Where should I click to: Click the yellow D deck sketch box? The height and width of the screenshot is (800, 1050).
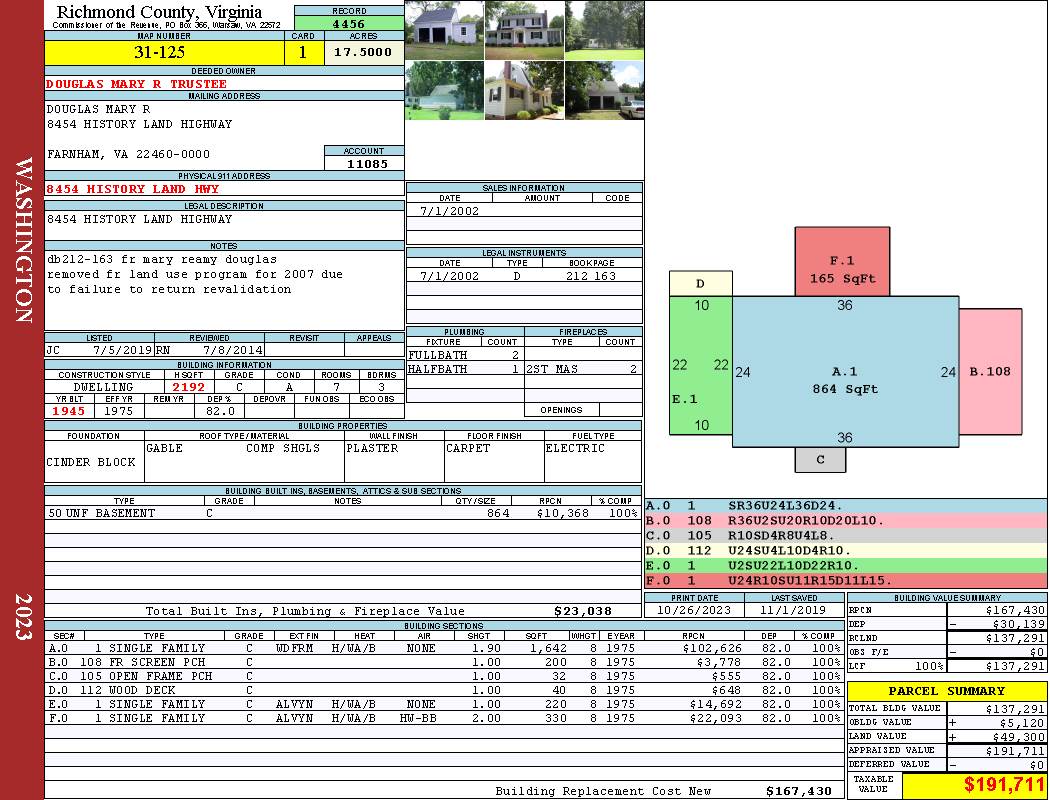point(700,284)
